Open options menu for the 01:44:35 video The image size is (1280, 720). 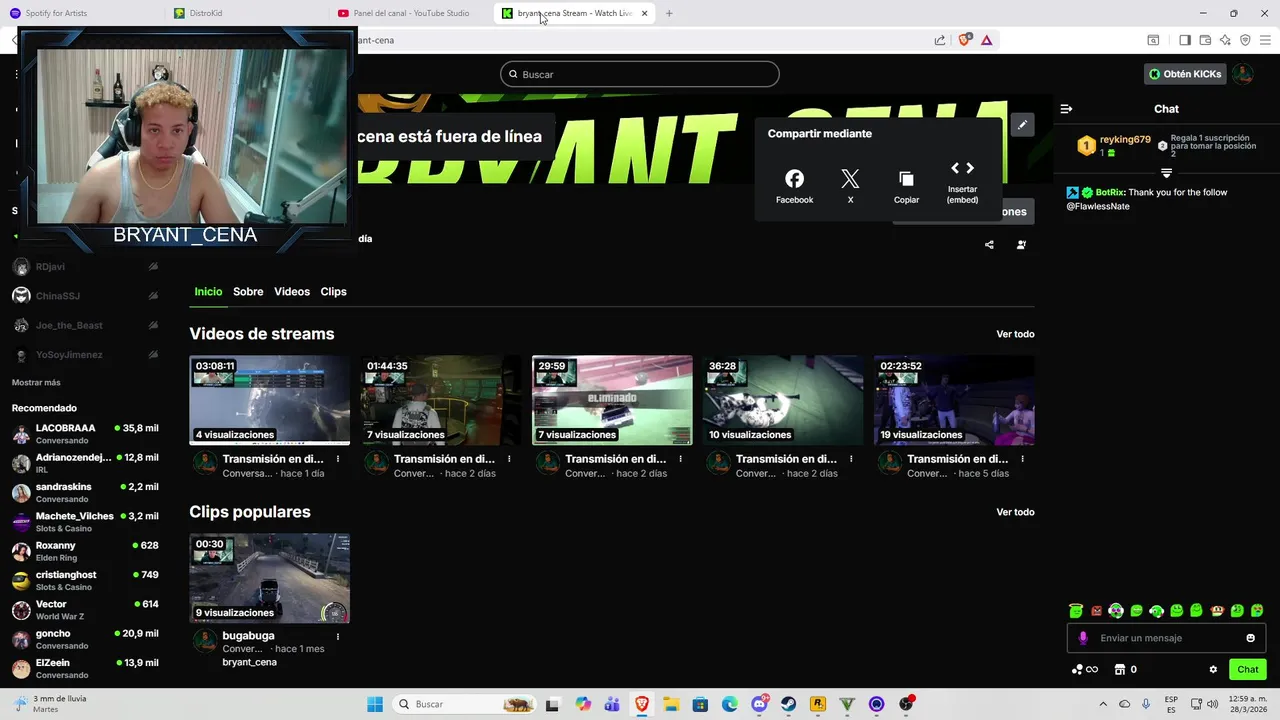click(509, 459)
